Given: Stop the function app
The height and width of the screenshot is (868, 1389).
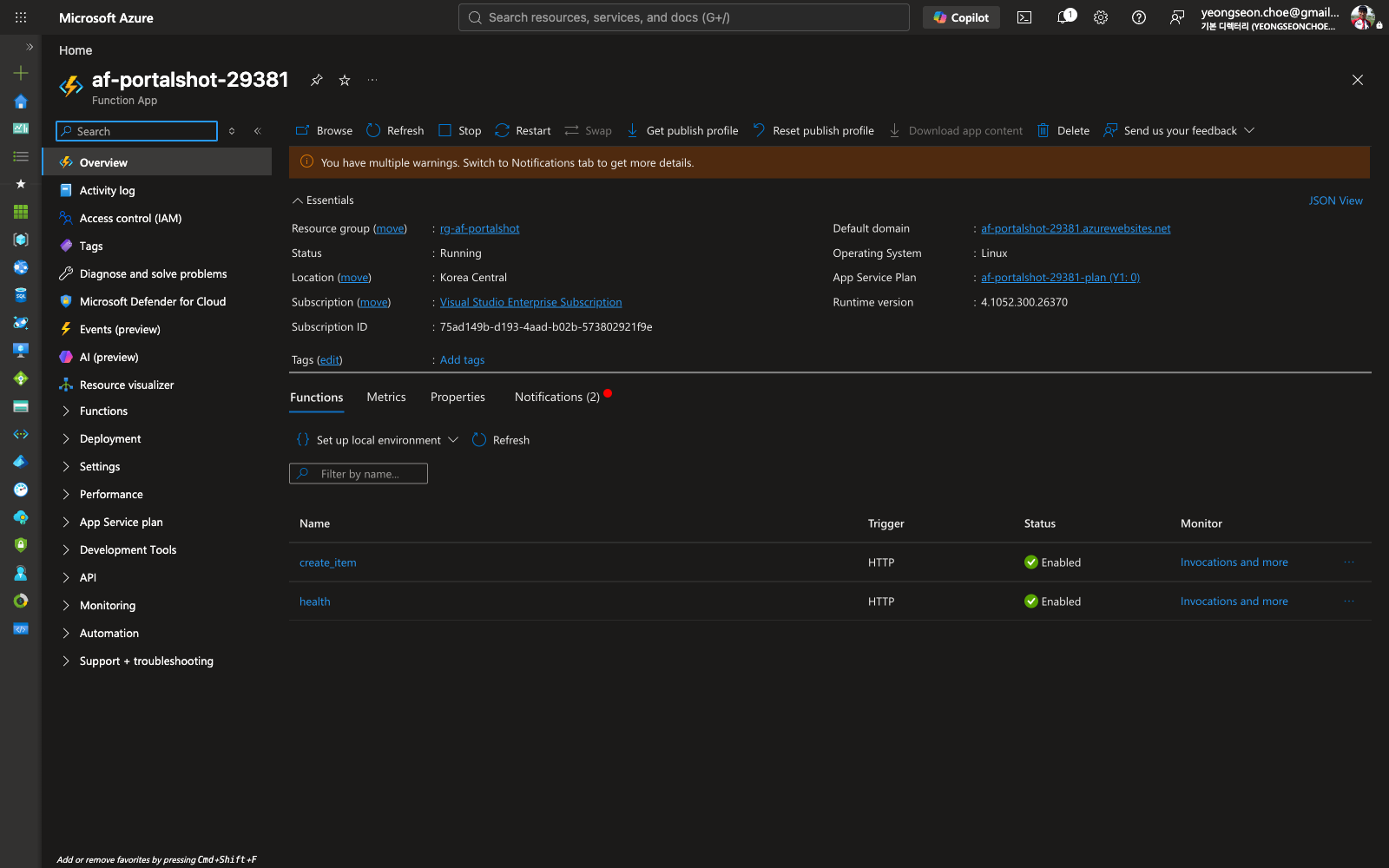Looking at the screenshot, I should click(459, 131).
